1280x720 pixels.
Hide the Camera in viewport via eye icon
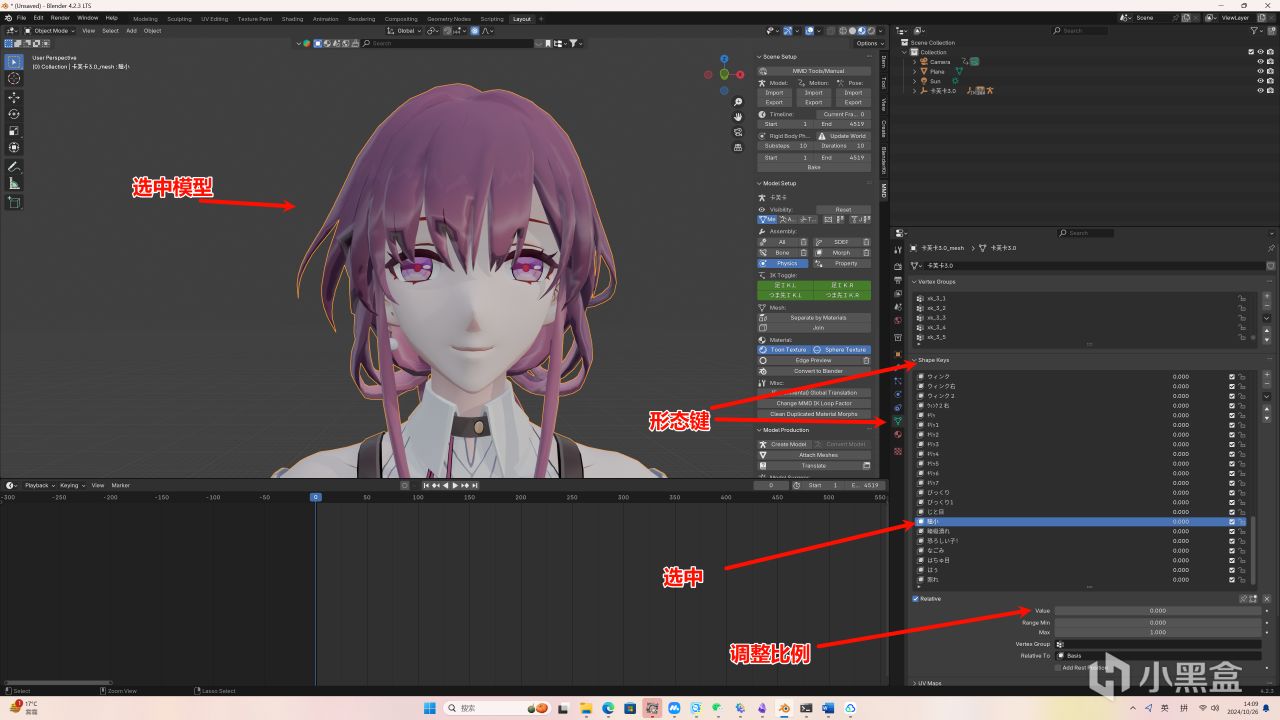coord(1260,62)
